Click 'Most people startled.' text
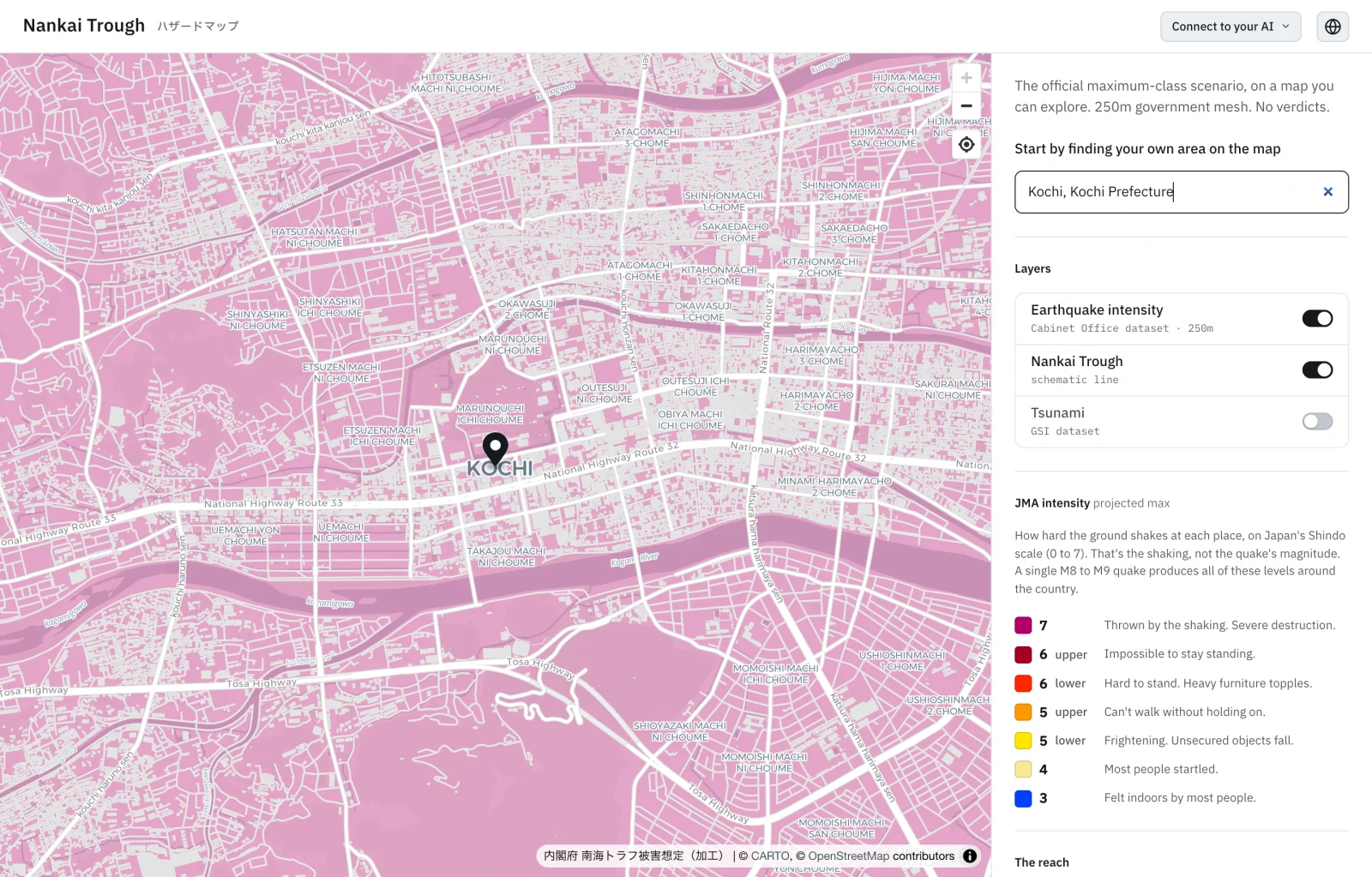Image resolution: width=1372 pixels, height=877 pixels. pyautogui.click(x=1161, y=770)
